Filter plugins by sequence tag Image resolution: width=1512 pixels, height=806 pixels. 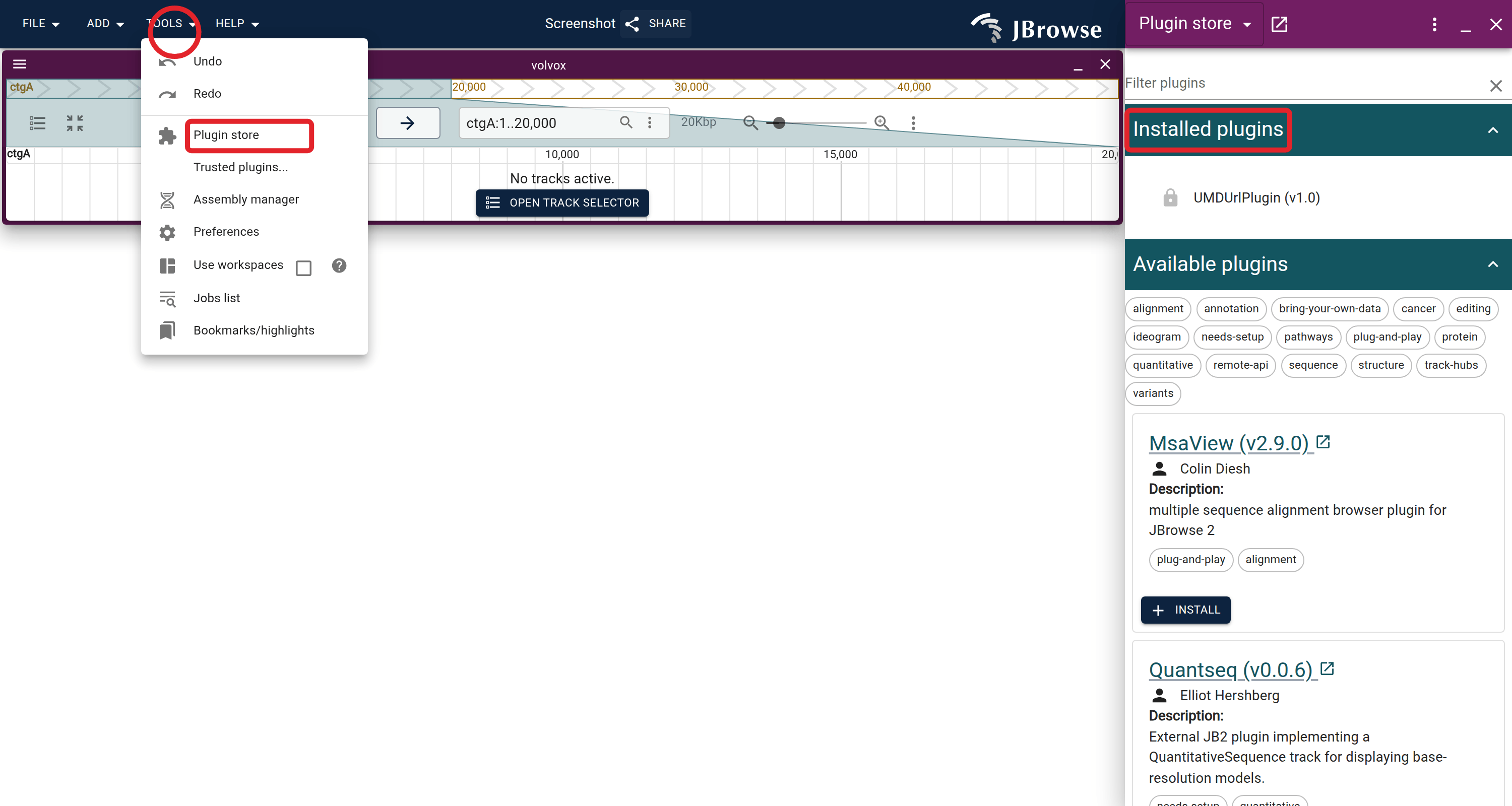[x=1313, y=365]
